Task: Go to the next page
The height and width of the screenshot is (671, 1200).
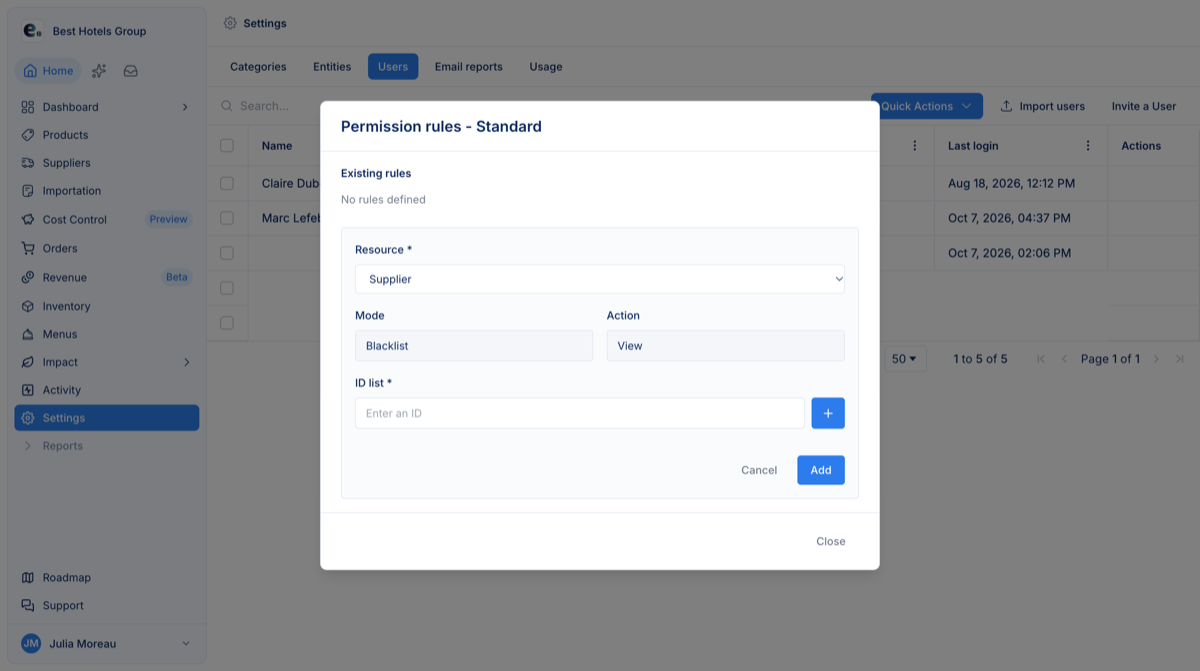Action: (x=1156, y=359)
